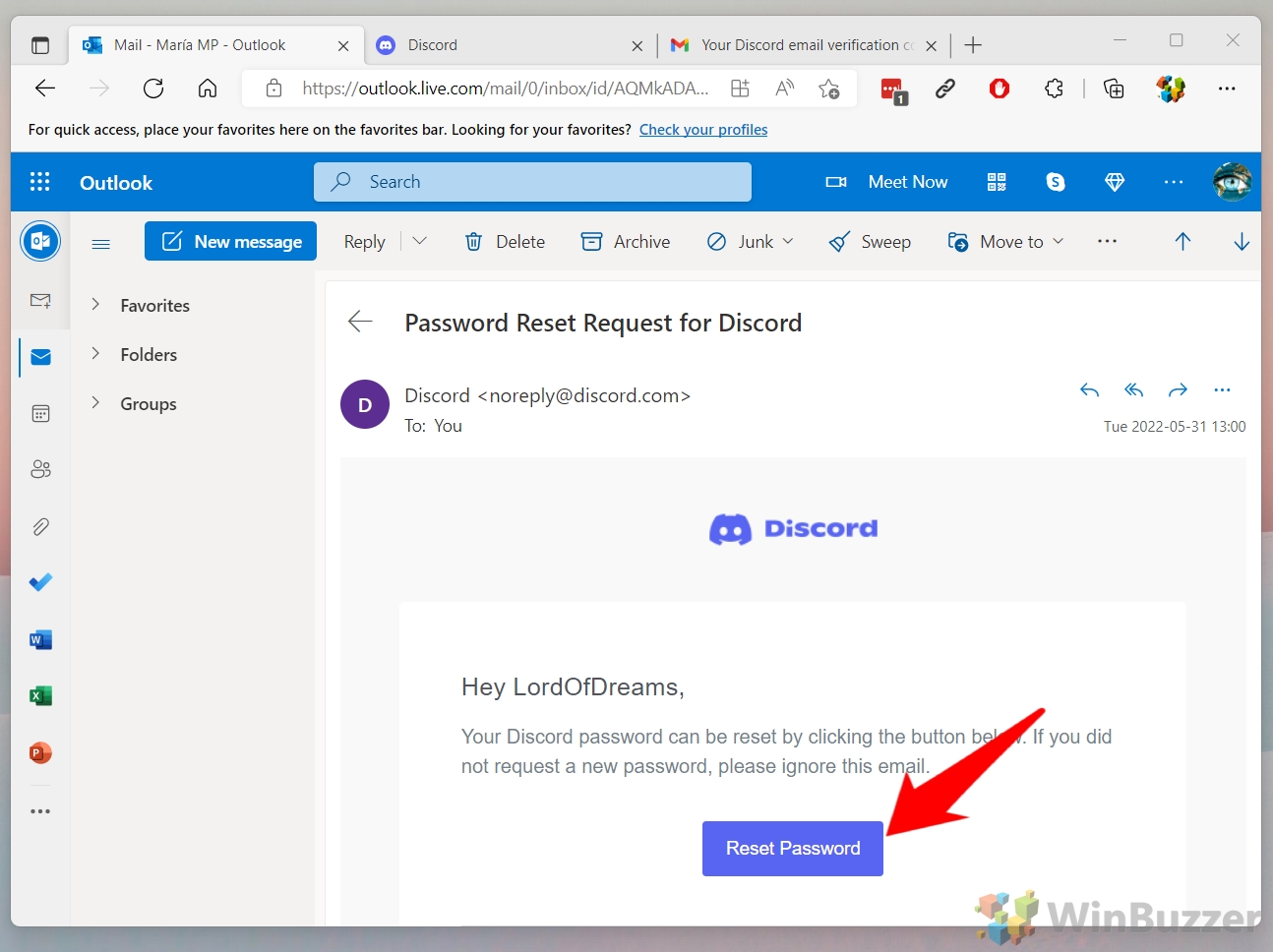
Task: Launch Excel from the sidebar
Action: tap(40, 695)
